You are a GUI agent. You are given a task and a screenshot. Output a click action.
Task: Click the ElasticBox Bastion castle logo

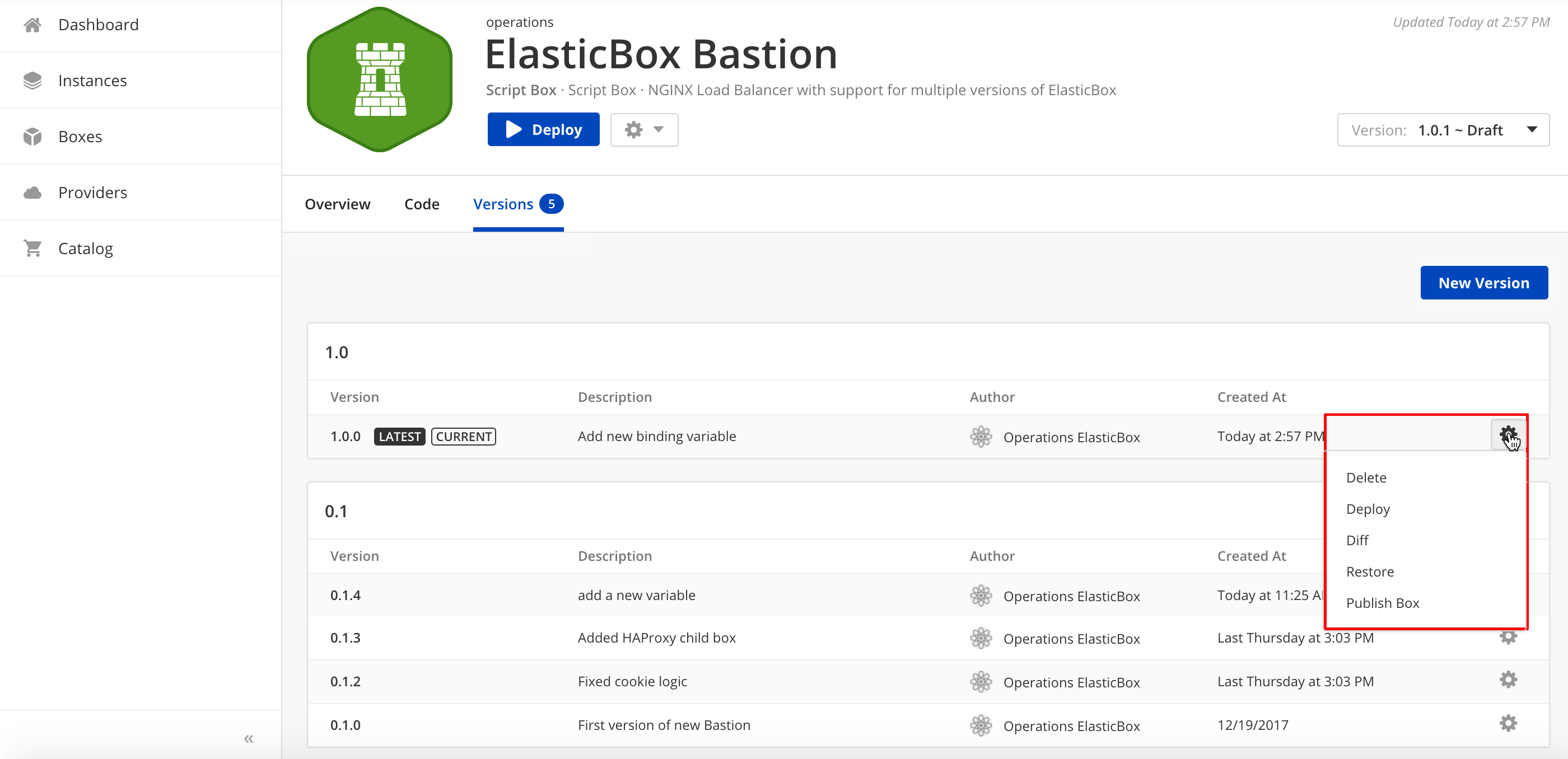click(x=380, y=79)
